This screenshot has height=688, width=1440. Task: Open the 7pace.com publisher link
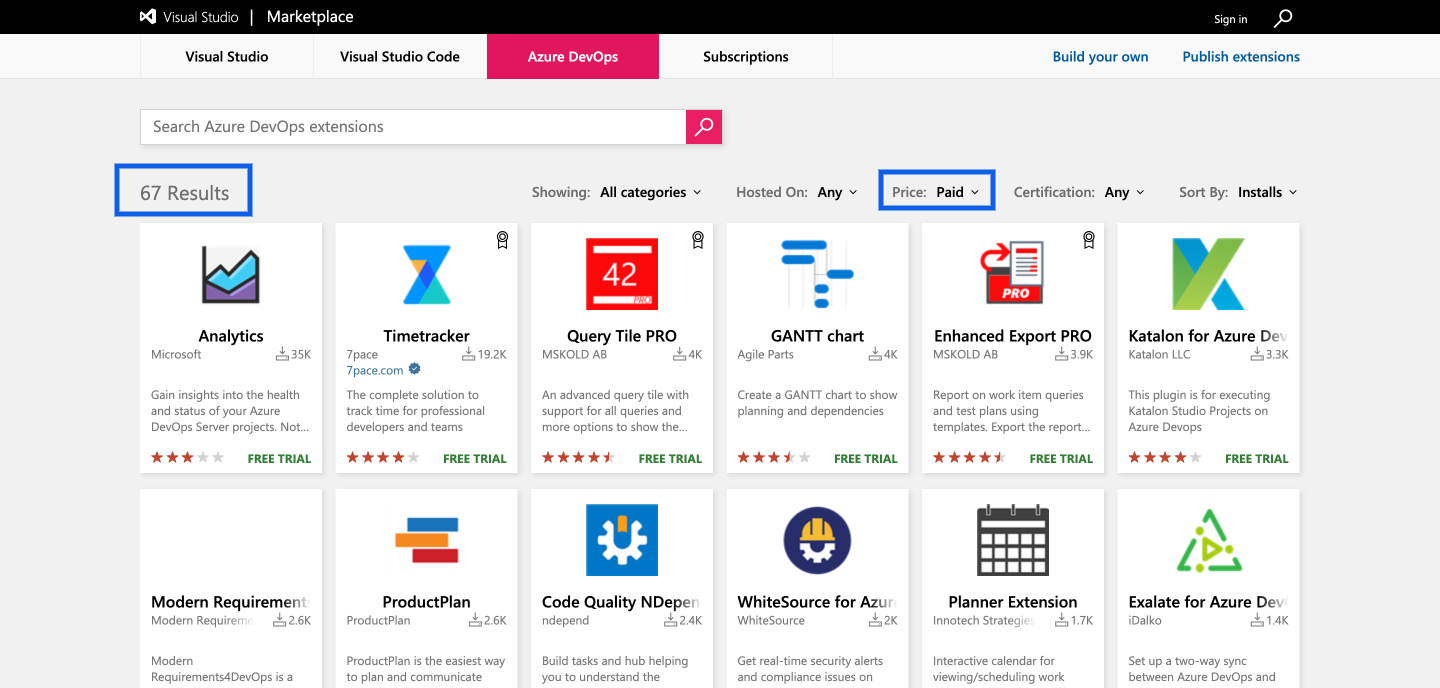375,370
